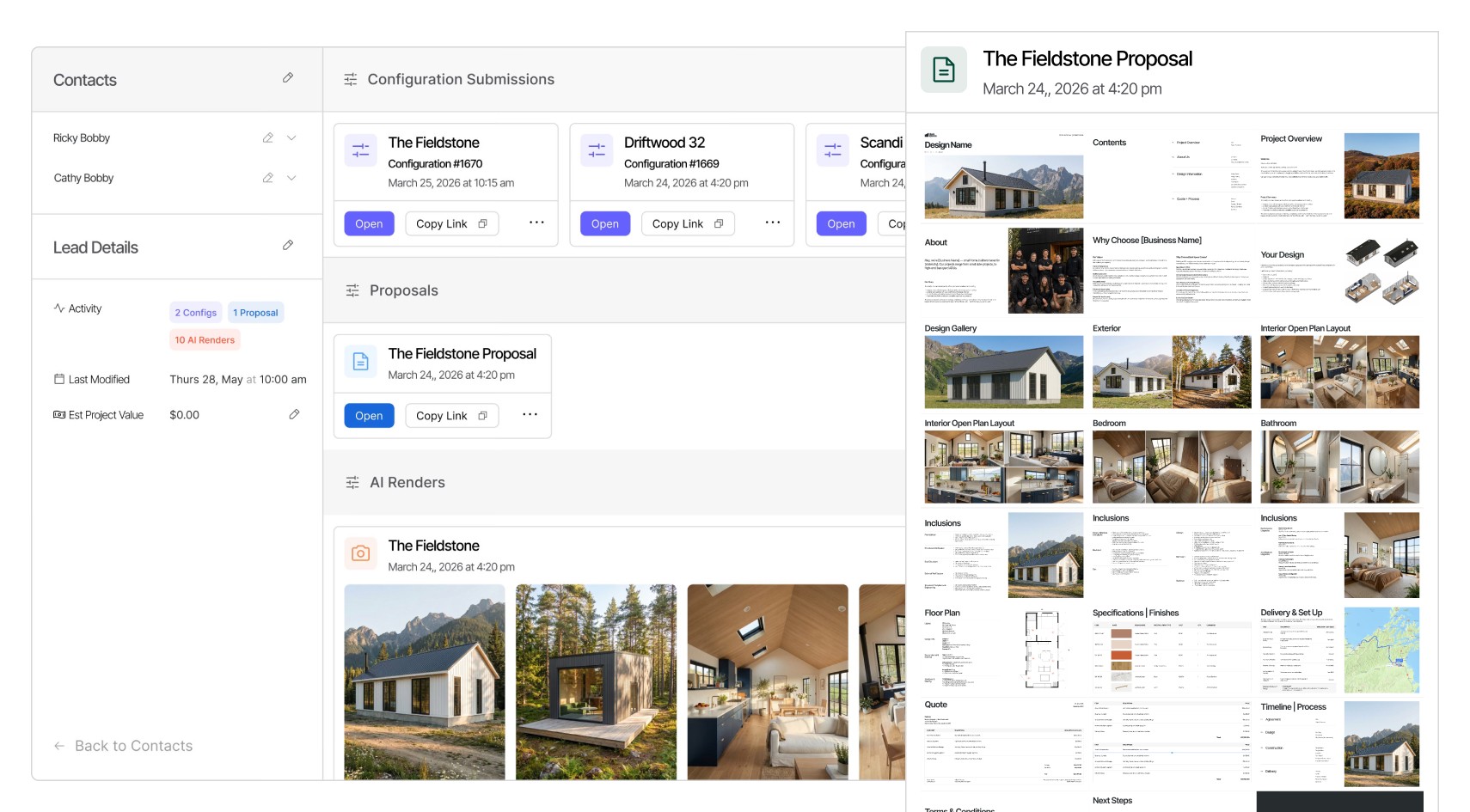1470x812 pixels.
Task: Click the Scandi configuration card icon
Action: click(833, 150)
